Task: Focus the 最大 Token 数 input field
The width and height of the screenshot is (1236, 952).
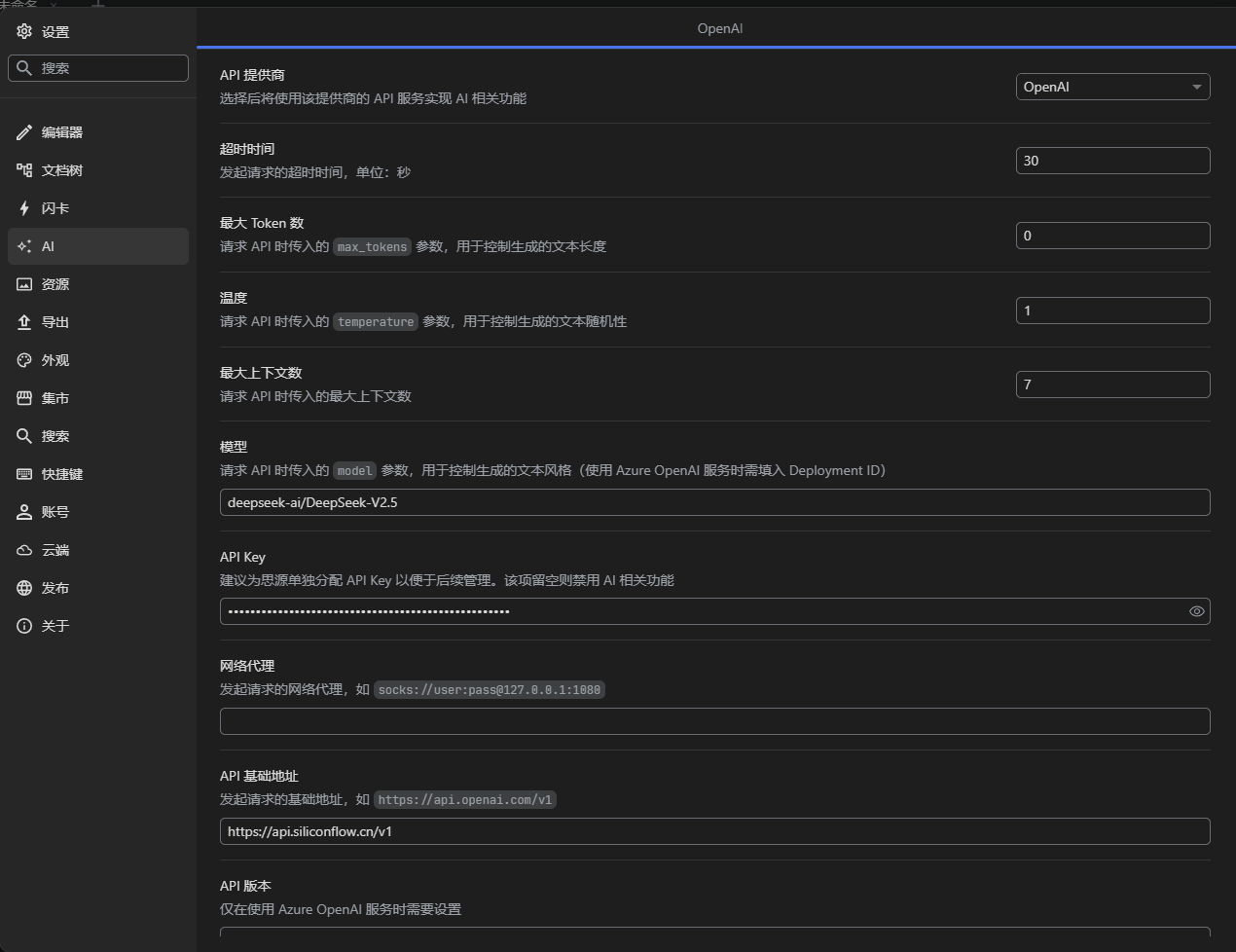Action: [1112, 236]
